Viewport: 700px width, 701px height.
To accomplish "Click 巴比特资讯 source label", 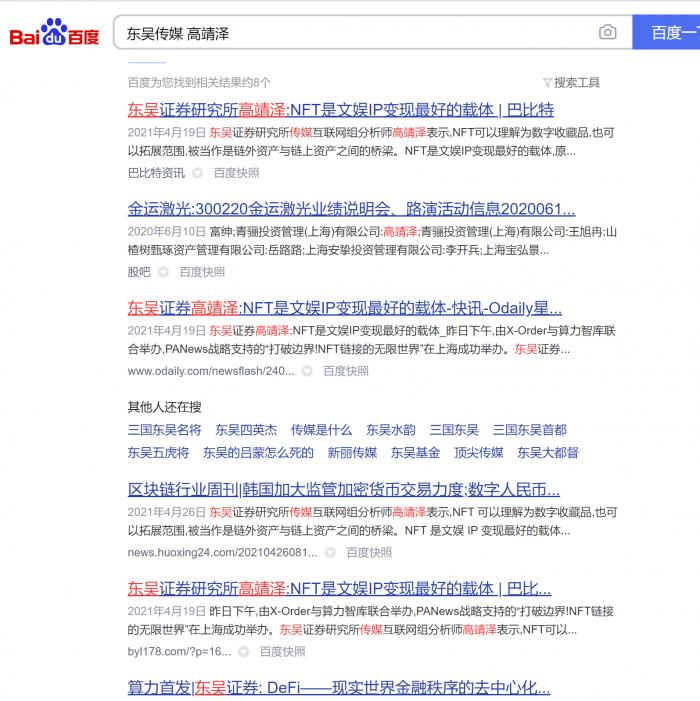I will click(156, 173).
